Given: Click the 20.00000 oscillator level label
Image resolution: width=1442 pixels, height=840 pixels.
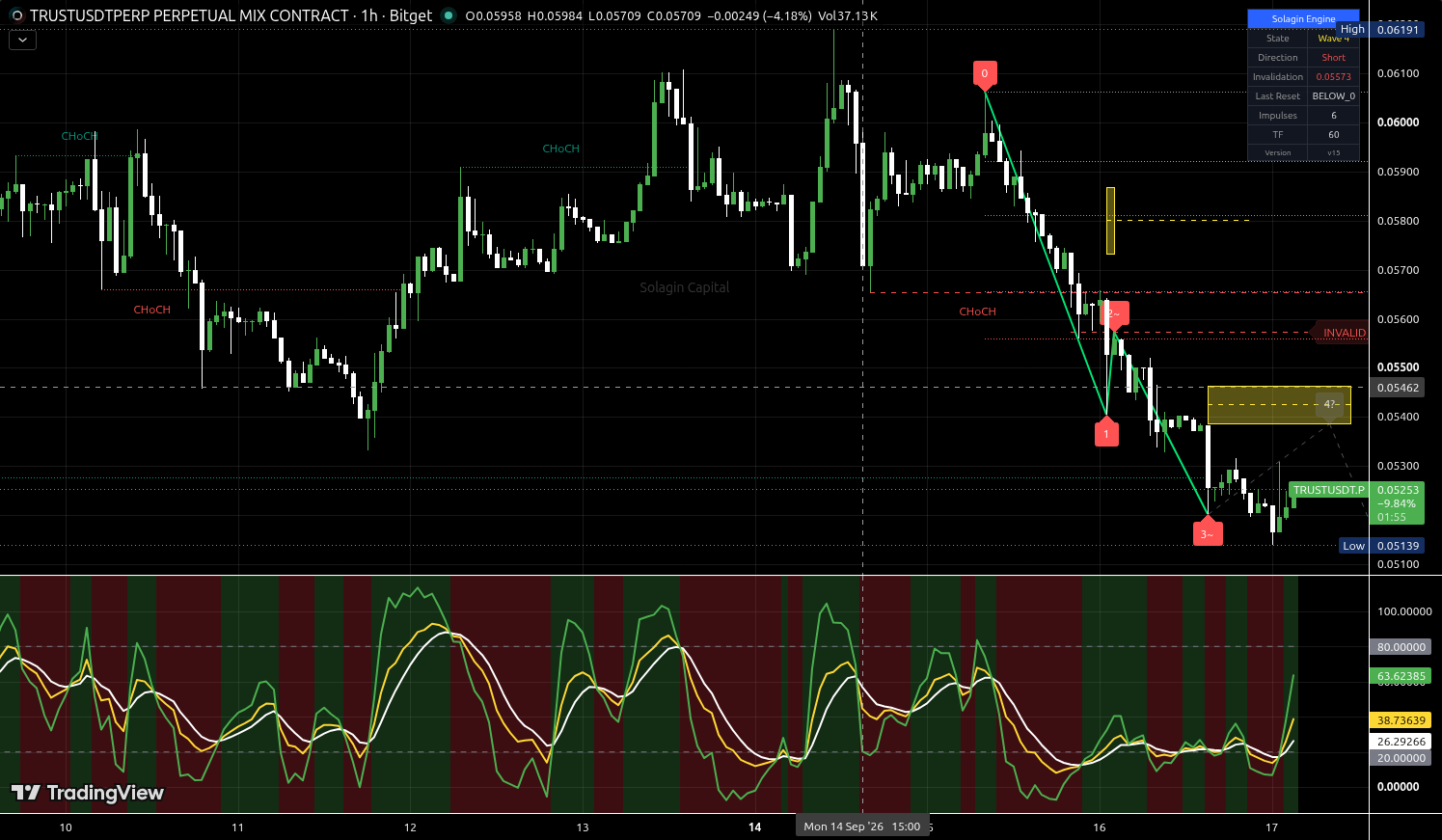Looking at the screenshot, I should click(x=1400, y=758).
